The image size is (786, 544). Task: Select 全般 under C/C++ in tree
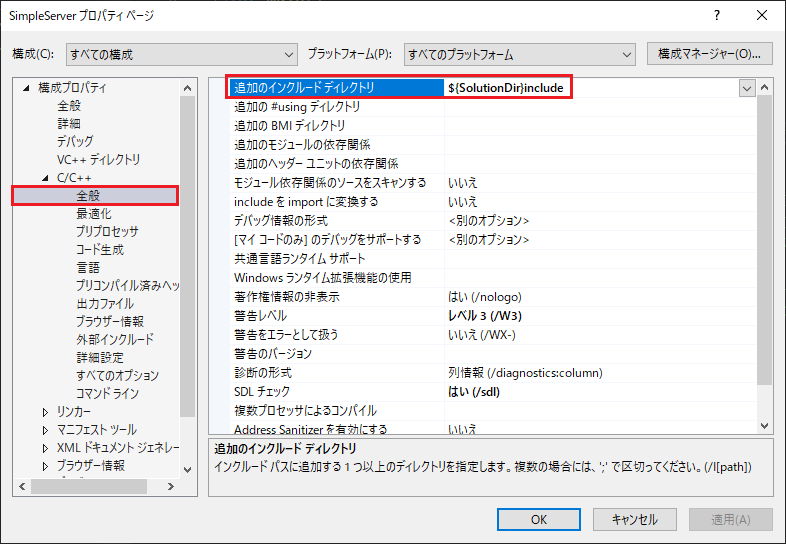[88, 196]
